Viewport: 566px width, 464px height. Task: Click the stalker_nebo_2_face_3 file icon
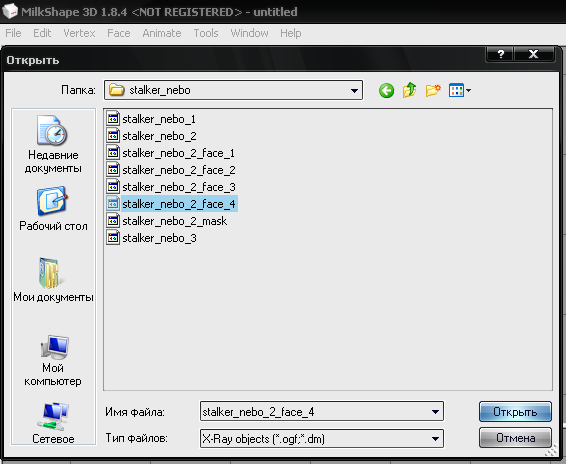coord(113,186)
